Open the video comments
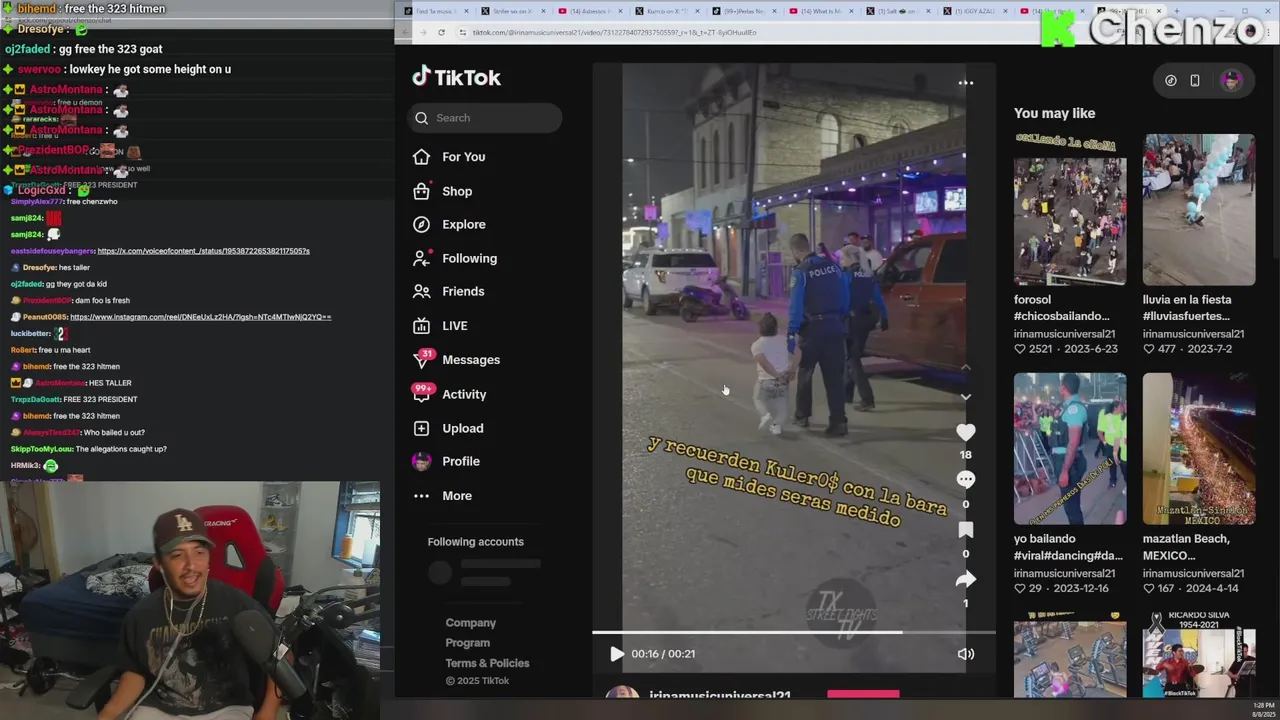 coord(965,480)
